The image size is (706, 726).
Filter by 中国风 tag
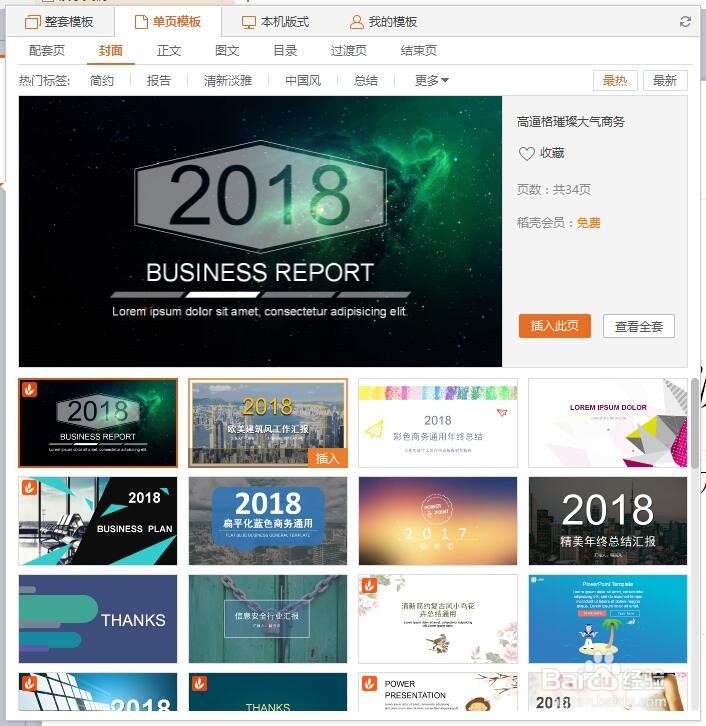(x=303, y=81)
